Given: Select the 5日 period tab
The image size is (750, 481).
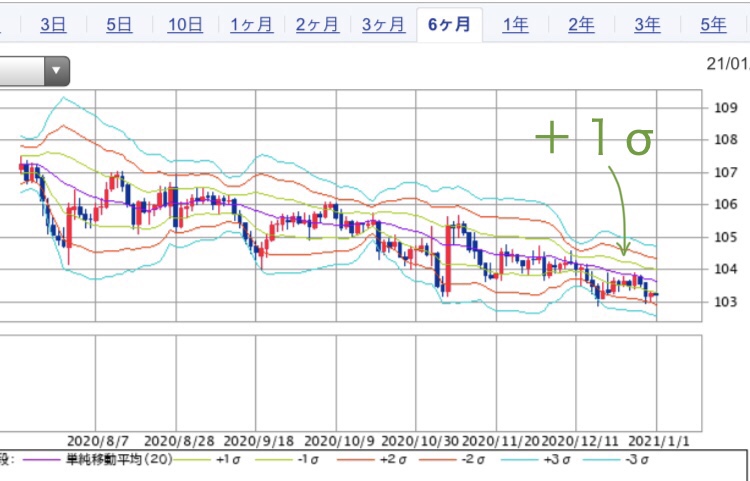Looking at the screenshot, I should [119, 24].
